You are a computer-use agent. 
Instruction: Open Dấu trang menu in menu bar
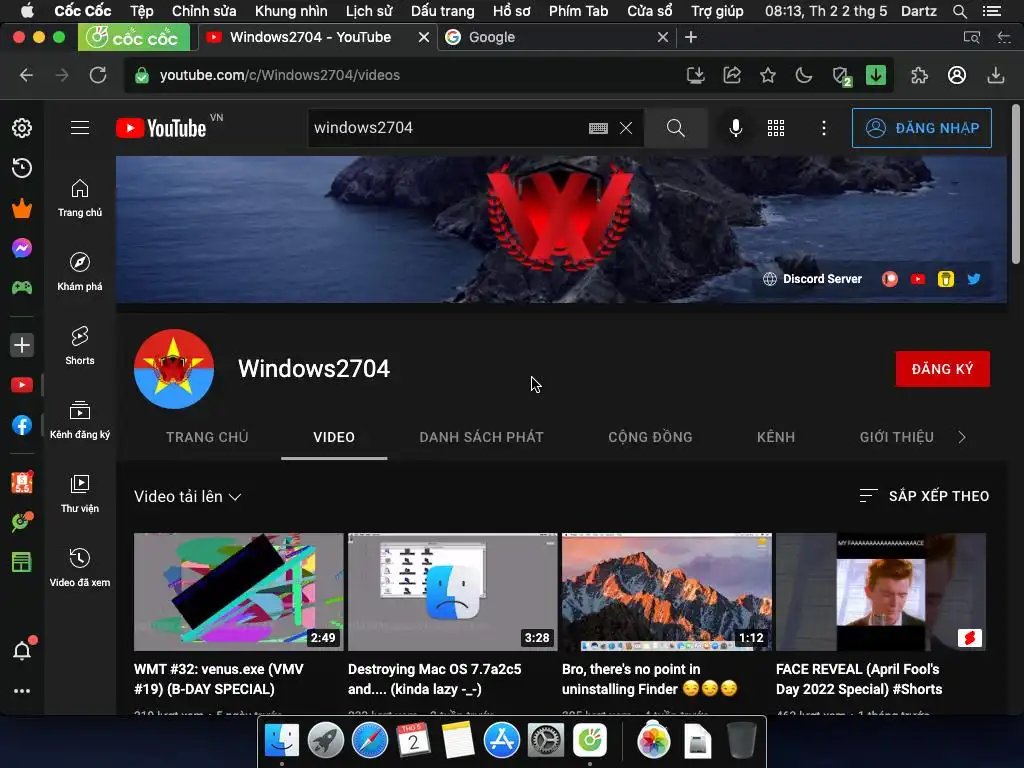[x=443, y=11]
